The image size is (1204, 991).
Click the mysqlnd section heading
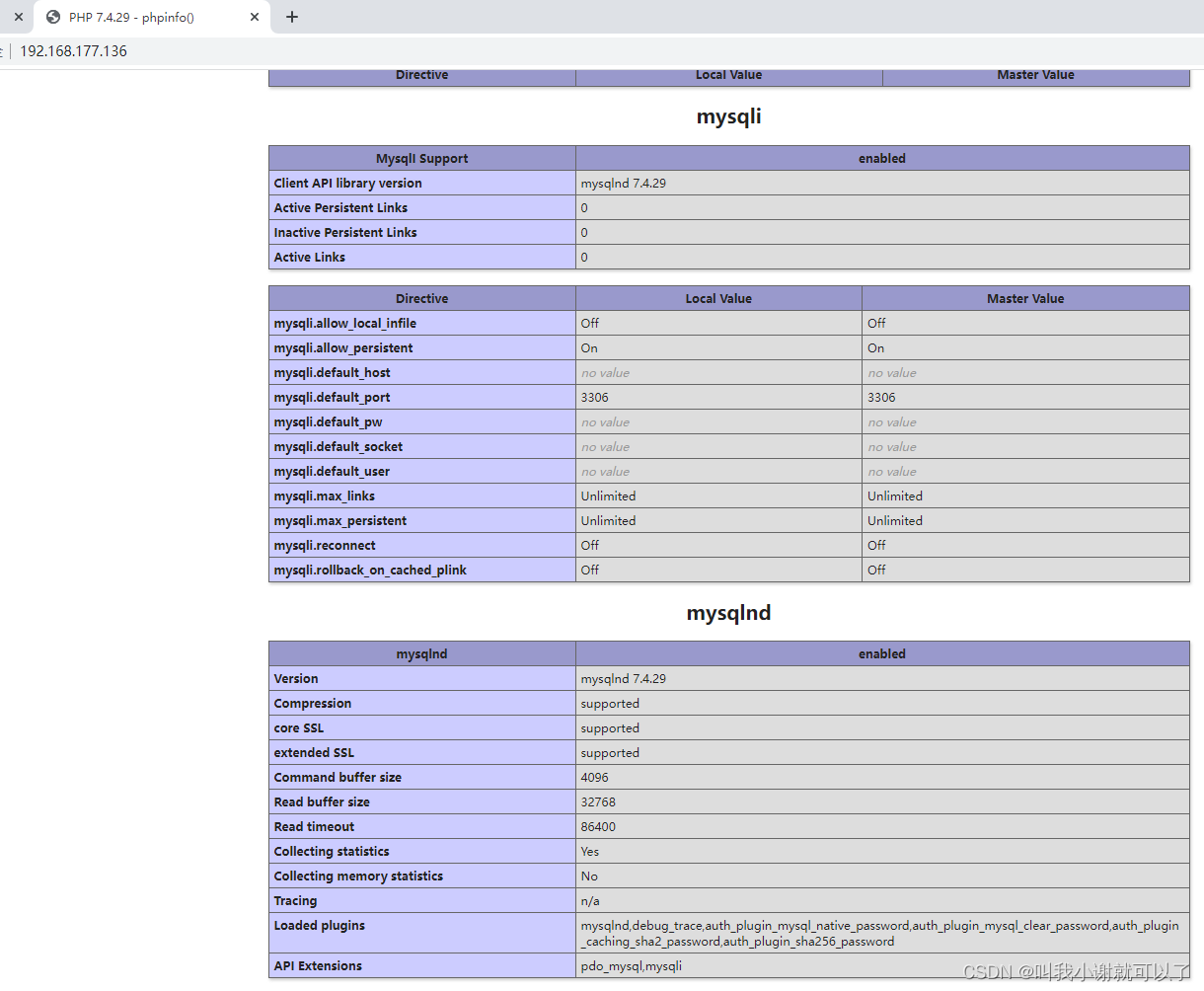click(728, 613)
